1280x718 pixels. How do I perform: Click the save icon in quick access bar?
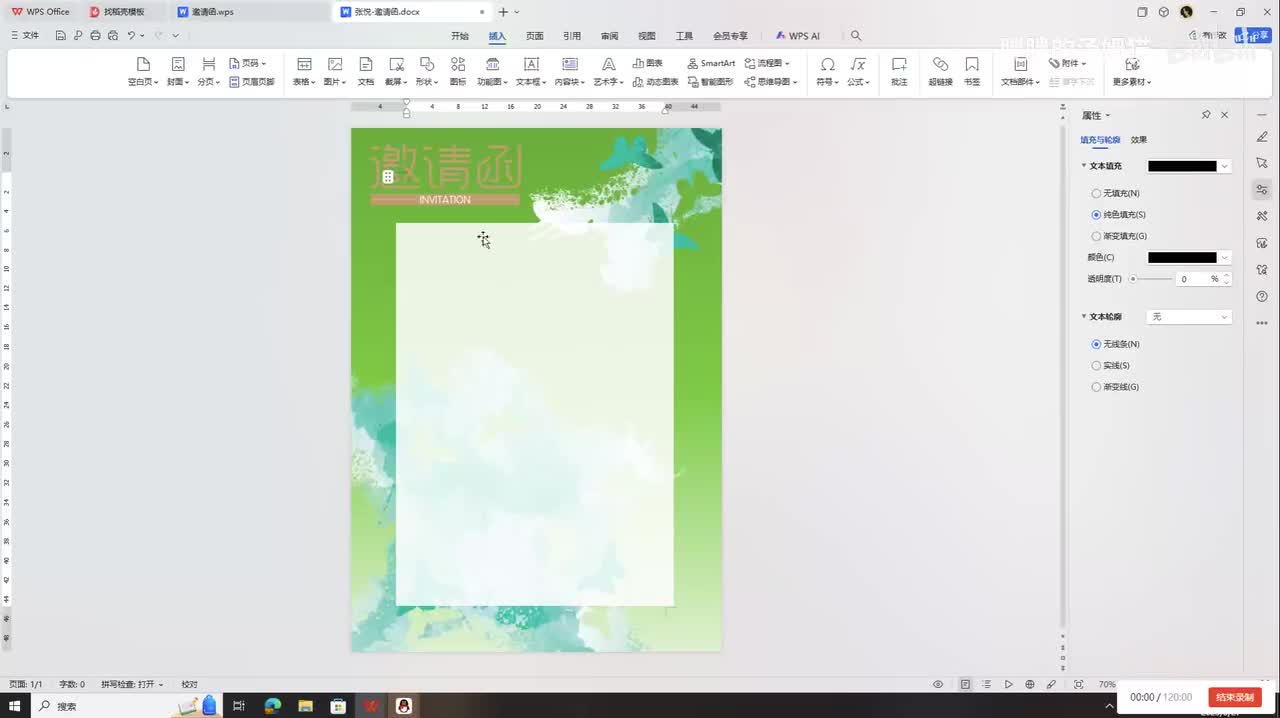click(61, 35)
